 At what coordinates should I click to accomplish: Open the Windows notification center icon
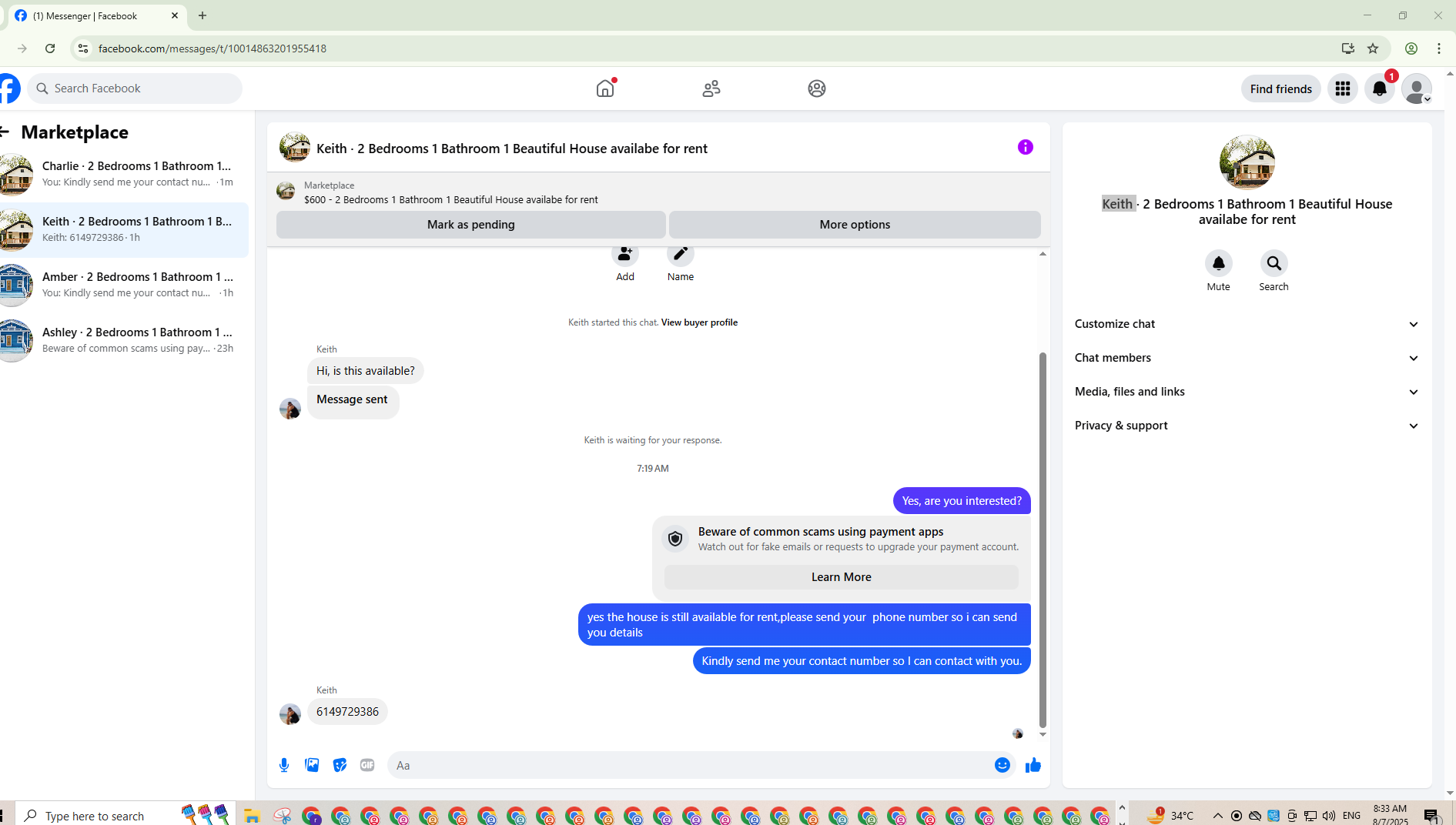1431,816
